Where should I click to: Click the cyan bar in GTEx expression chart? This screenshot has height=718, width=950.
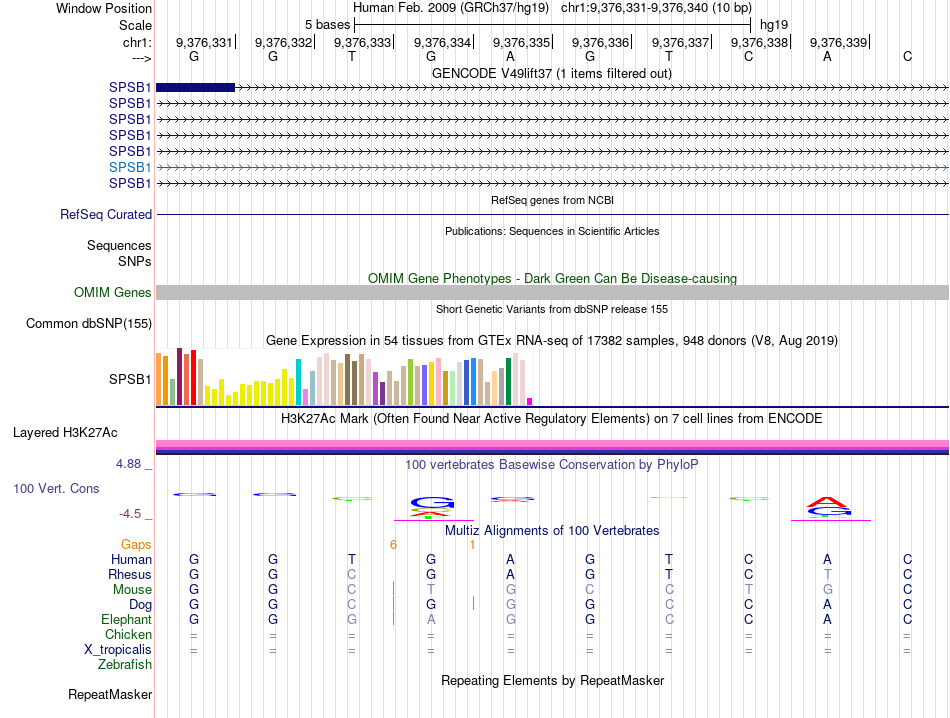coord(298,382)
